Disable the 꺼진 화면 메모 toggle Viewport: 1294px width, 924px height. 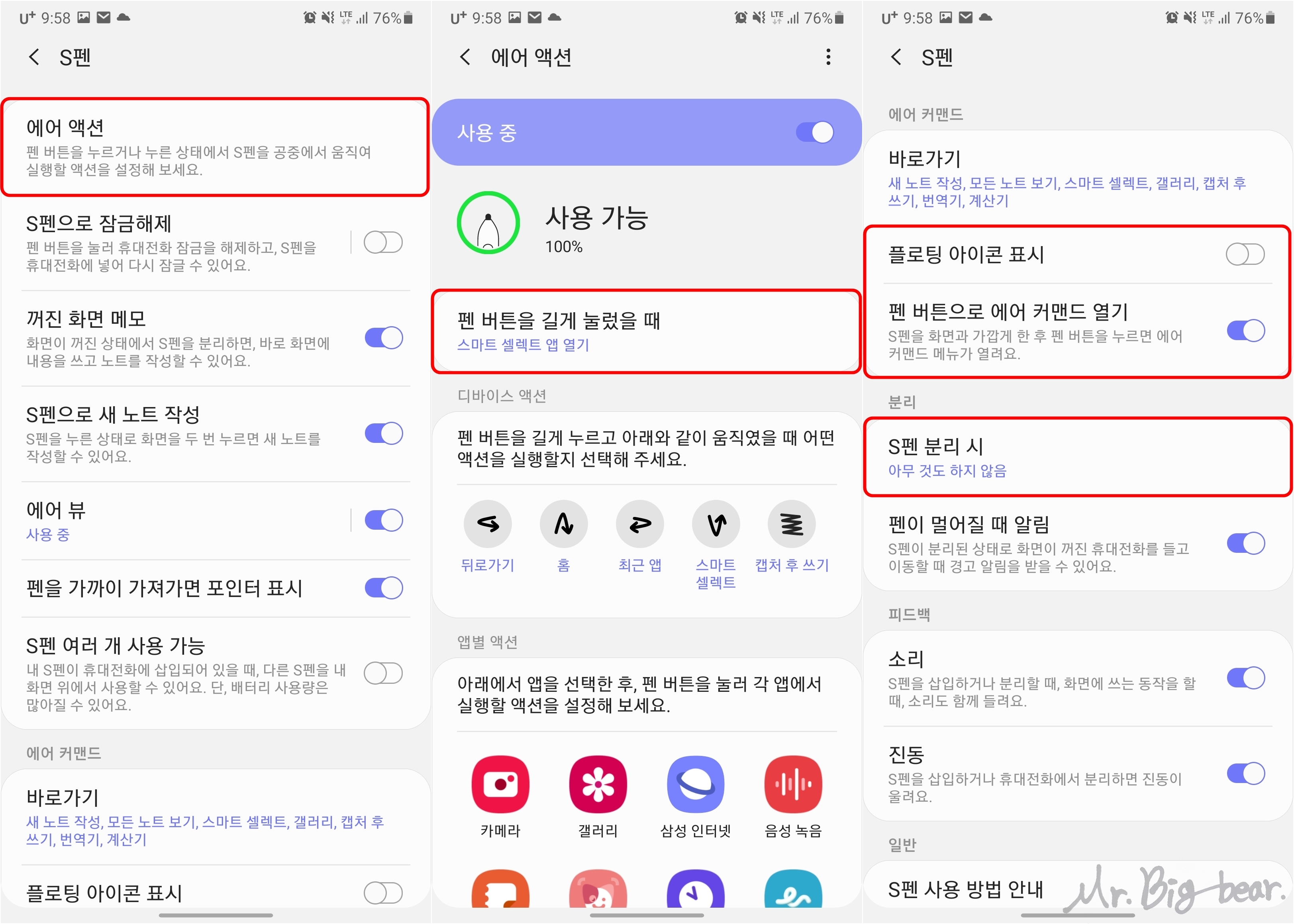click(383, 338)
